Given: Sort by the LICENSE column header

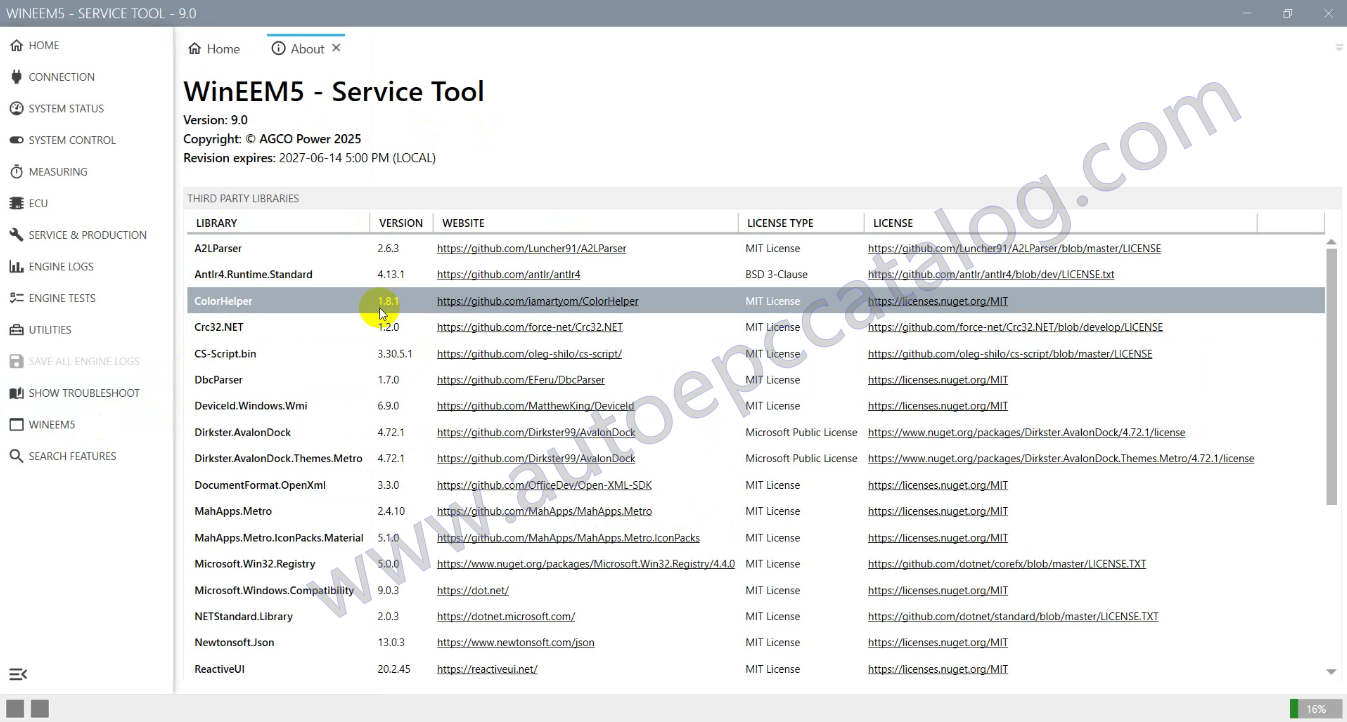Looking at the screenshot, I should [x=1060, y=223].
